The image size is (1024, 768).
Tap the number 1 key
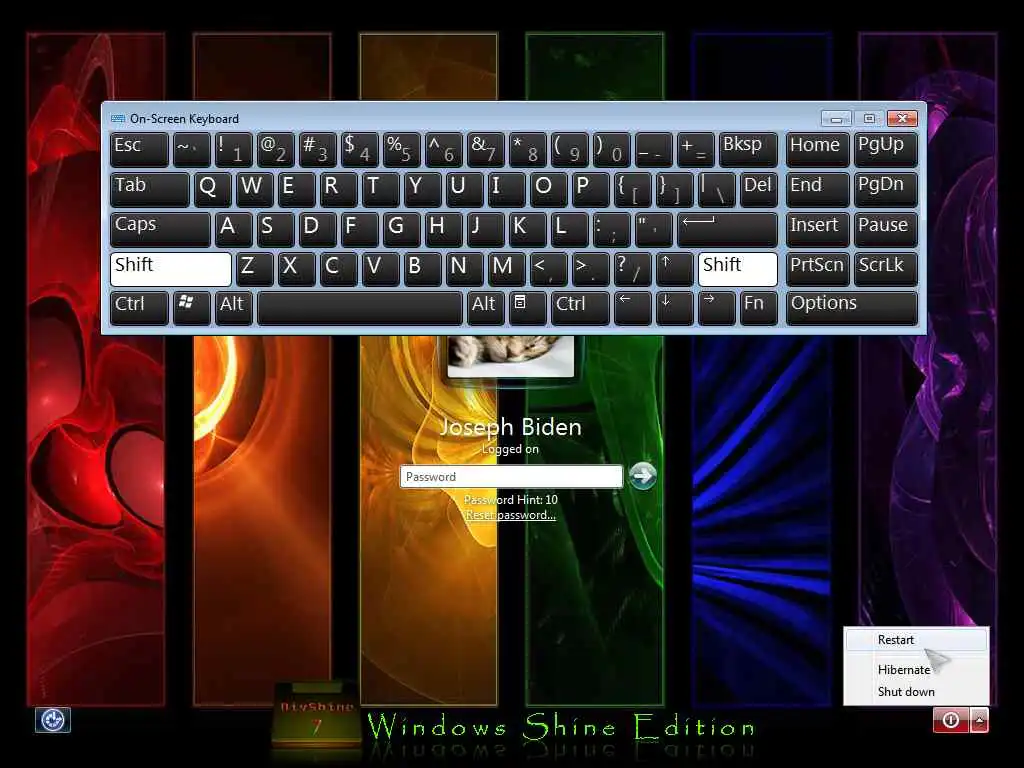pyautogui.click(x=234, y=149)
